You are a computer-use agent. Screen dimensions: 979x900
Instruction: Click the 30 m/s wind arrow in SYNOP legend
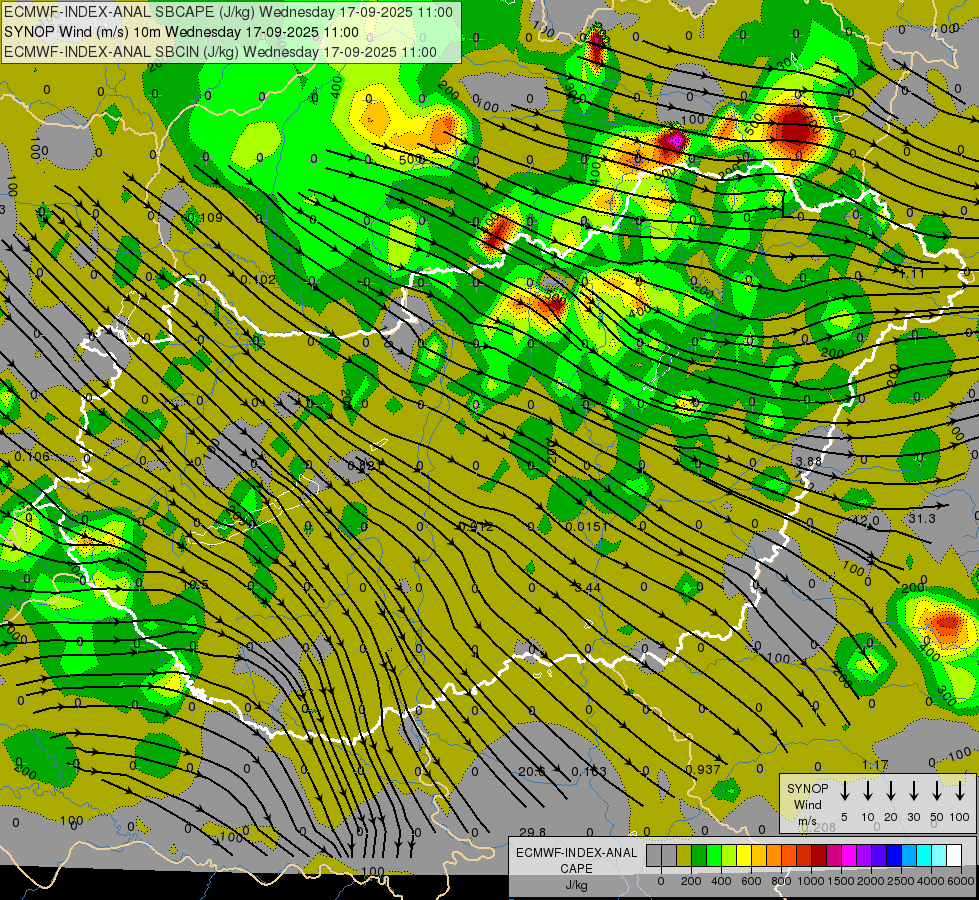point(914,791)
